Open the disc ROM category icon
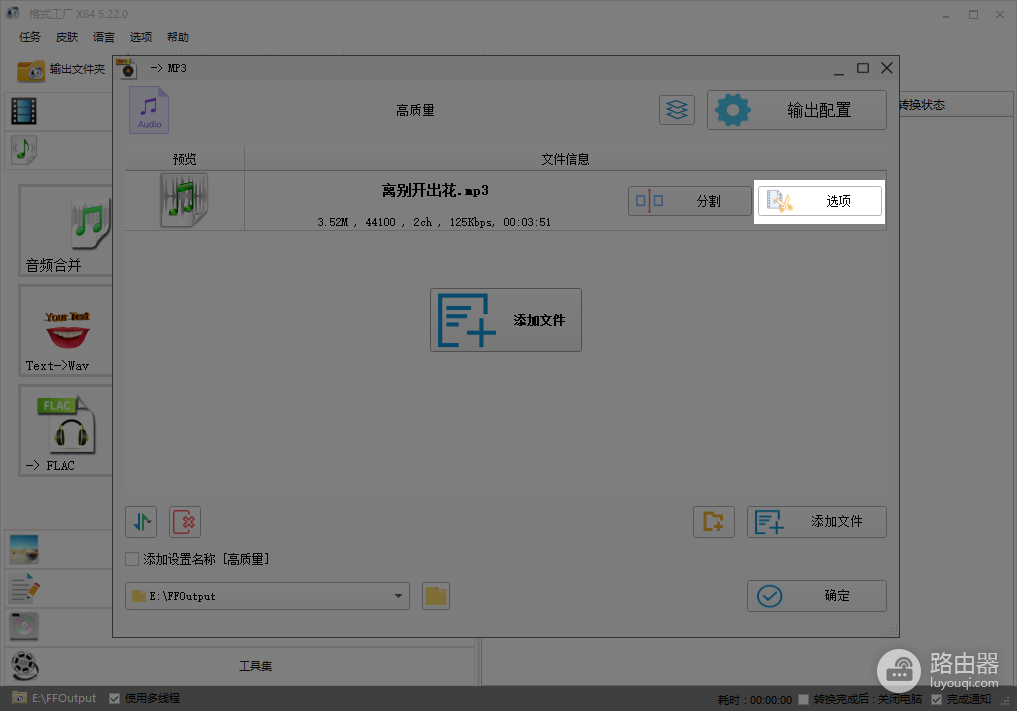Image resolution: width=1017 pixels, height=711 pixels. [24, 626]
